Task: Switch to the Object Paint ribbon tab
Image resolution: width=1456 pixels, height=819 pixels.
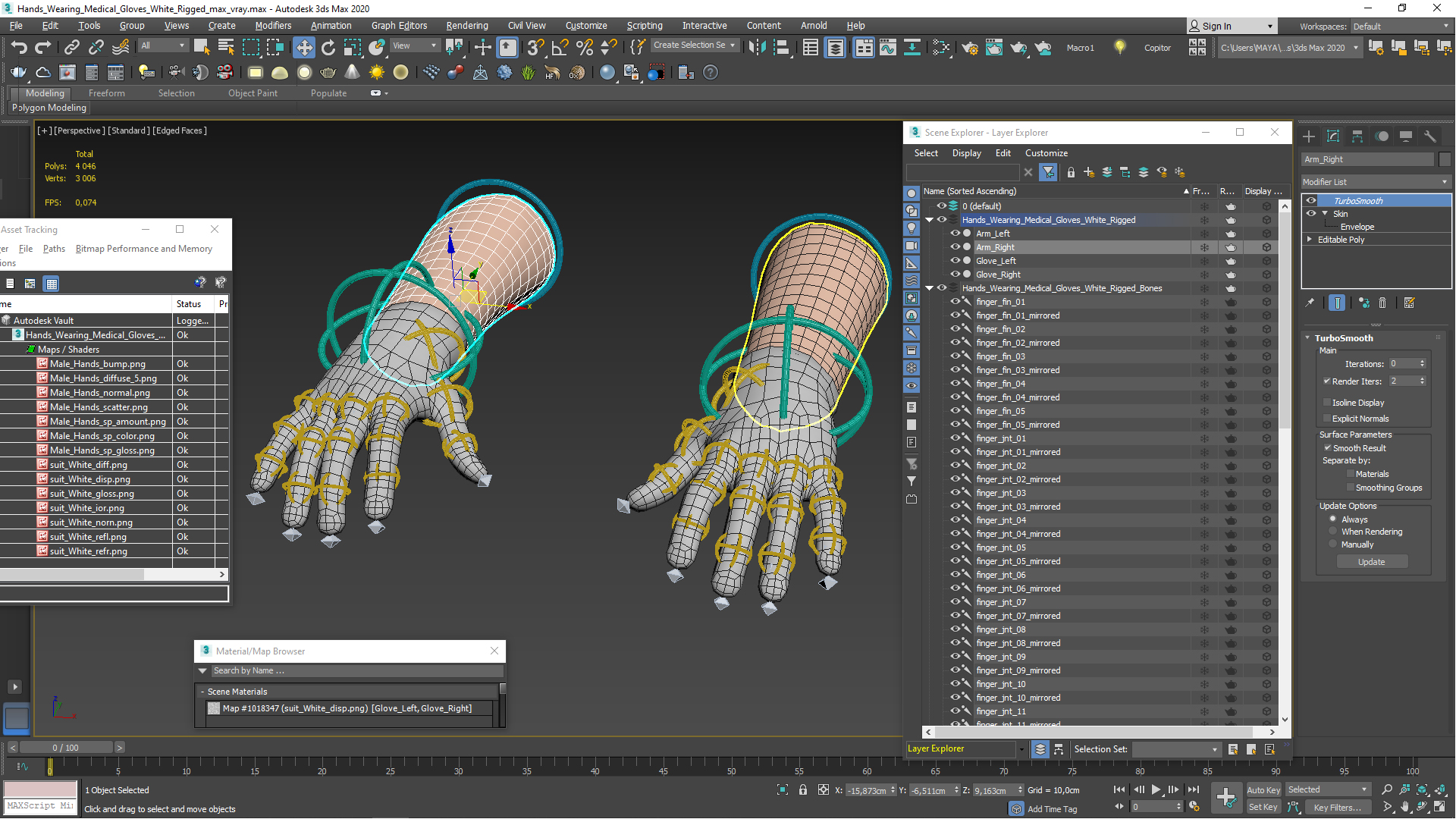Action: pyautogui.click(x=253, y=93)
